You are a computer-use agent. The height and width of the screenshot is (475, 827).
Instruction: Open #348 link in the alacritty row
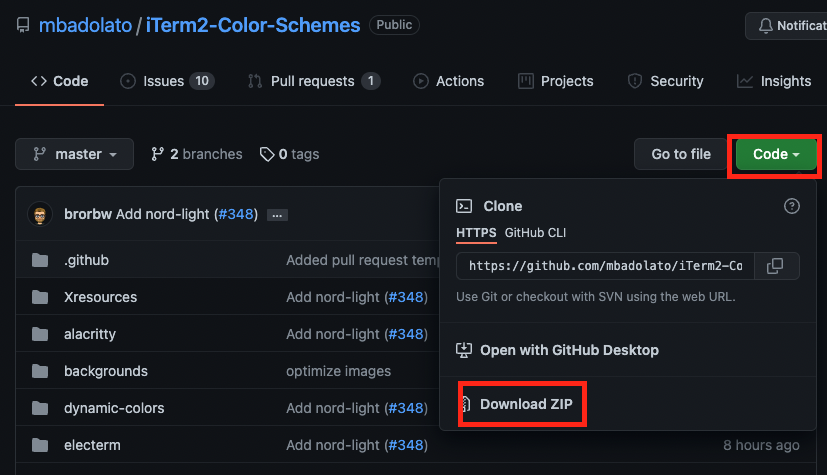pyautogui.click(x=406, y=334)
